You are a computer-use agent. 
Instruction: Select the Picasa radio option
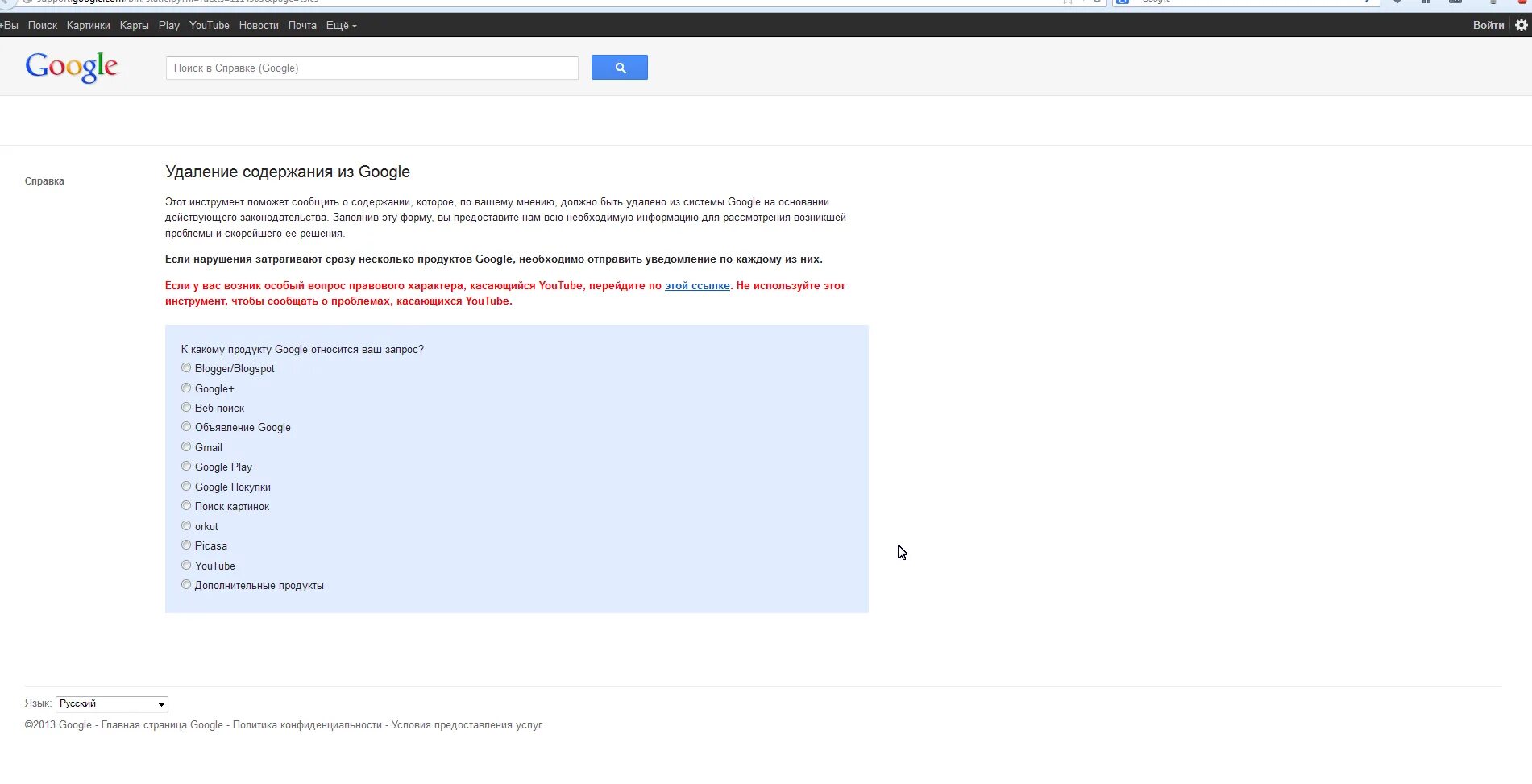pos(186,545)
